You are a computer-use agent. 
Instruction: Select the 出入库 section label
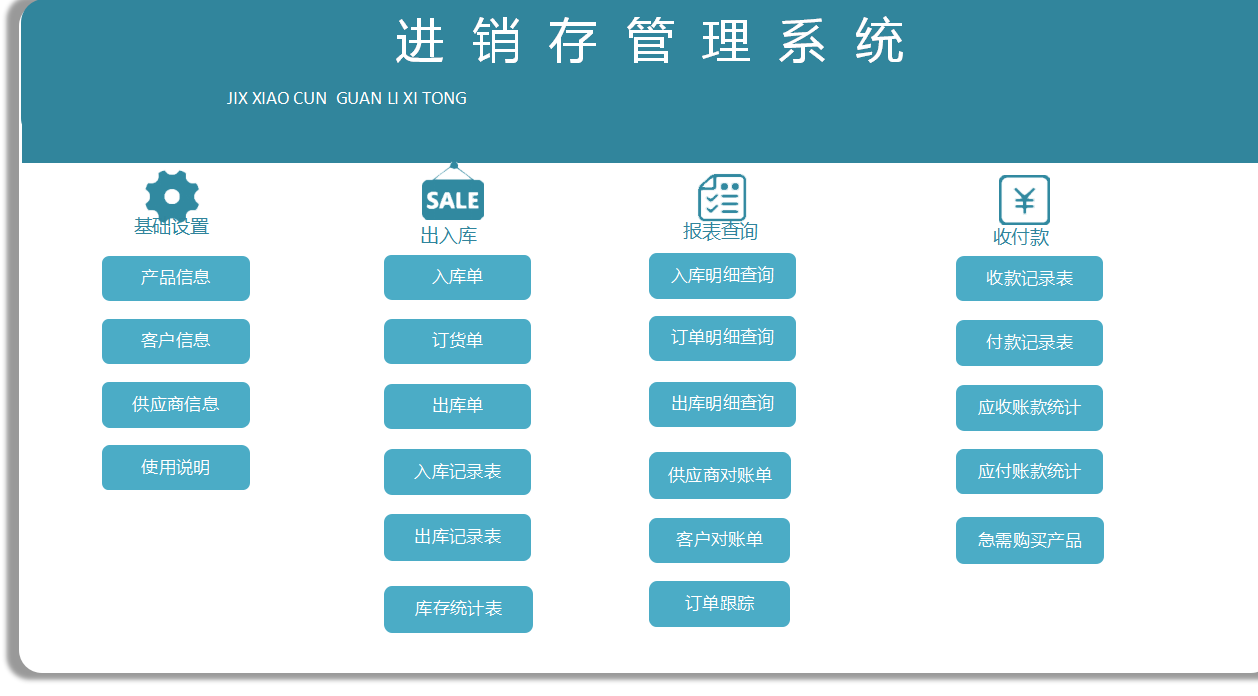453,233
